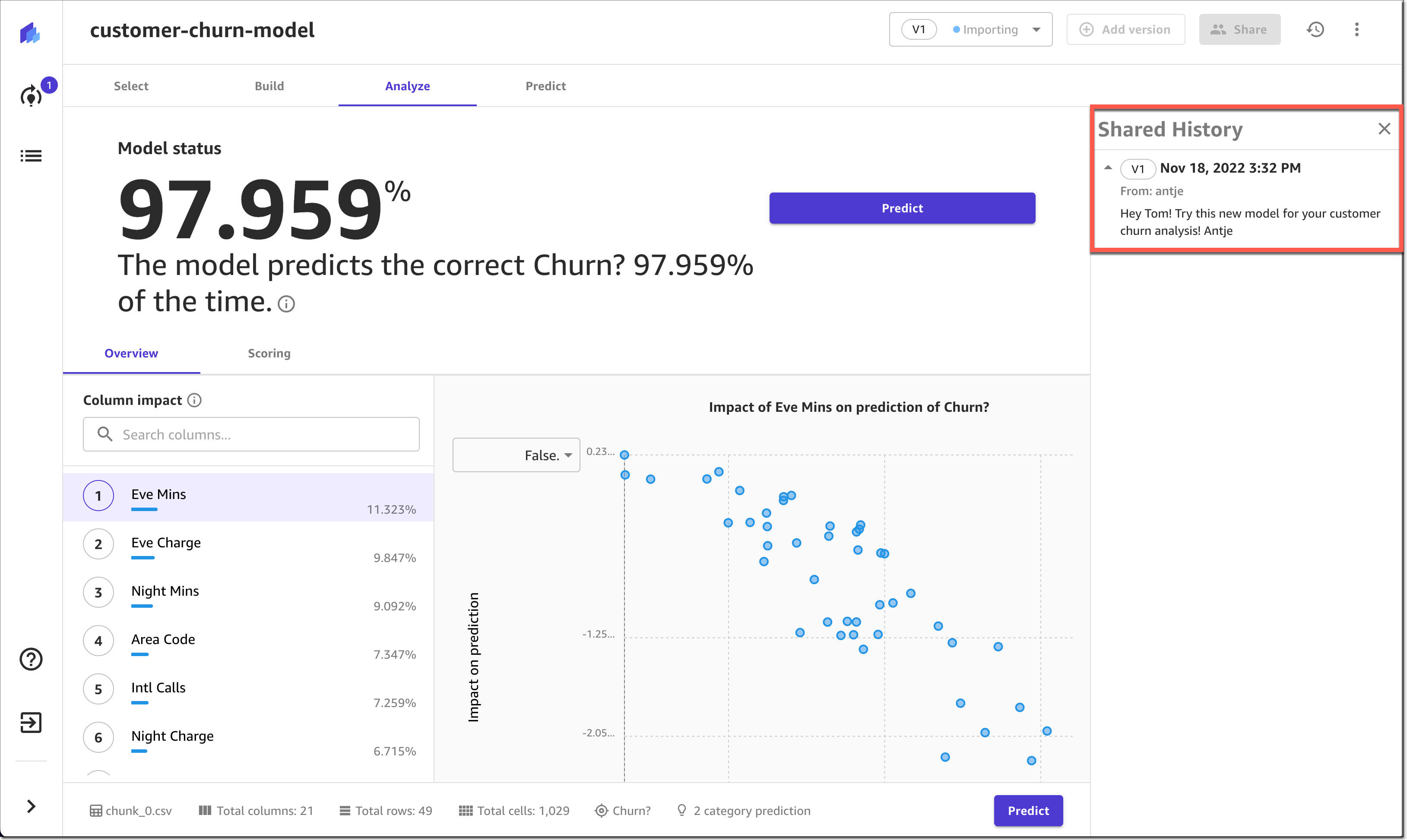The height and width of the screenshot is (840, 1407).
Task: Click the info icon after 'of the time.'
Action: (x=286, y=304)
